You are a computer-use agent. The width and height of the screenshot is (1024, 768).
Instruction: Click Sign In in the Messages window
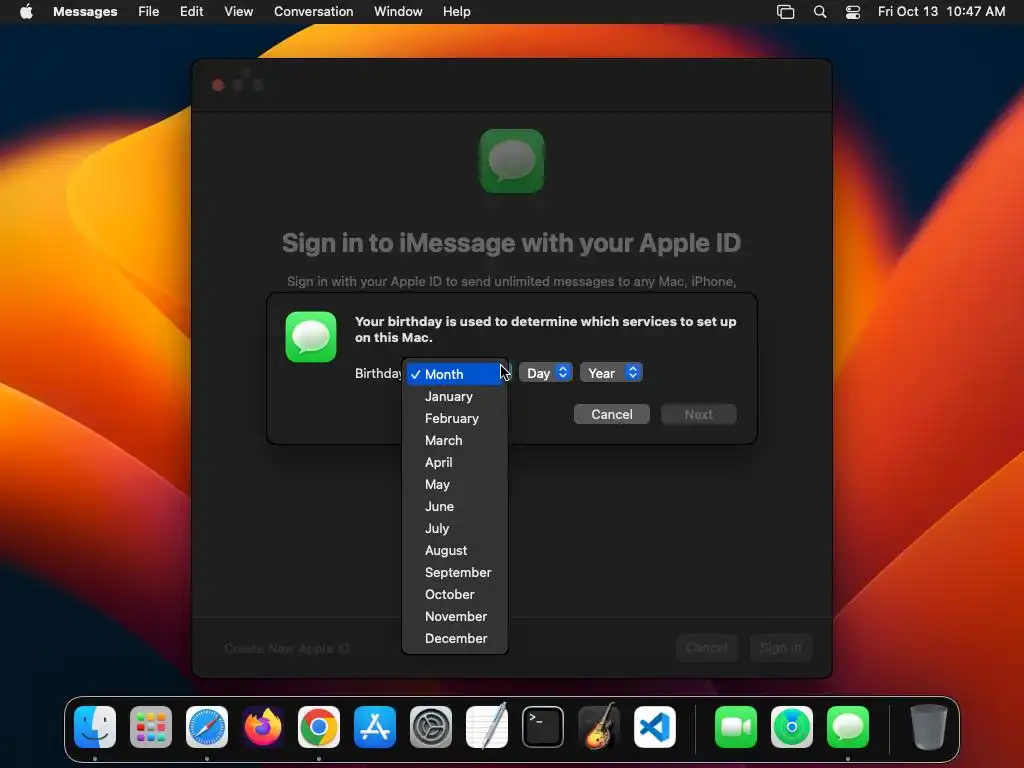781,648
